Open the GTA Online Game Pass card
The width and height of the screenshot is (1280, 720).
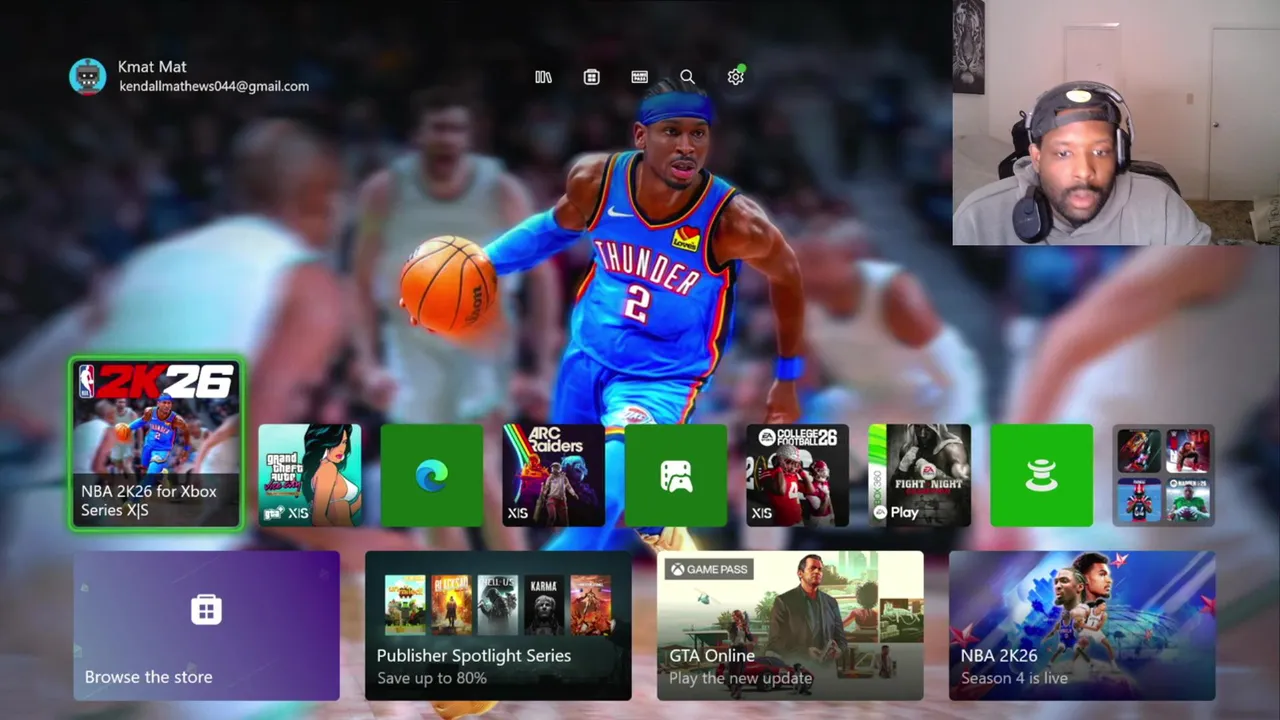pyautogui.click(x=790, y=625)
